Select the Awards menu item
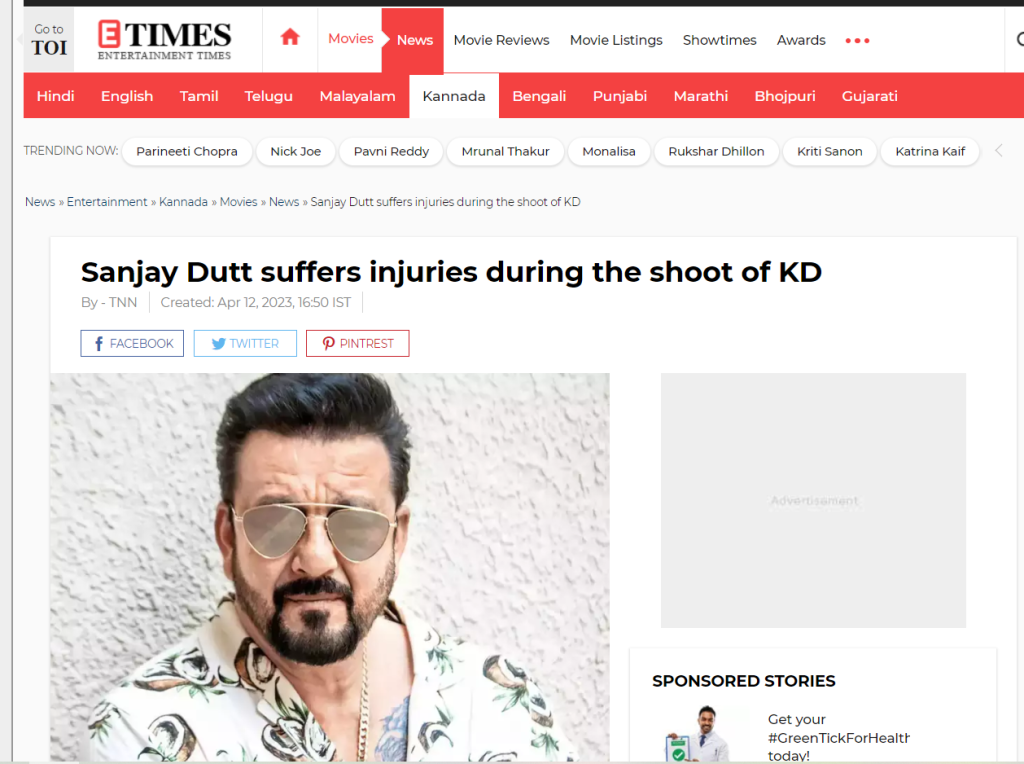 point(801,40)
